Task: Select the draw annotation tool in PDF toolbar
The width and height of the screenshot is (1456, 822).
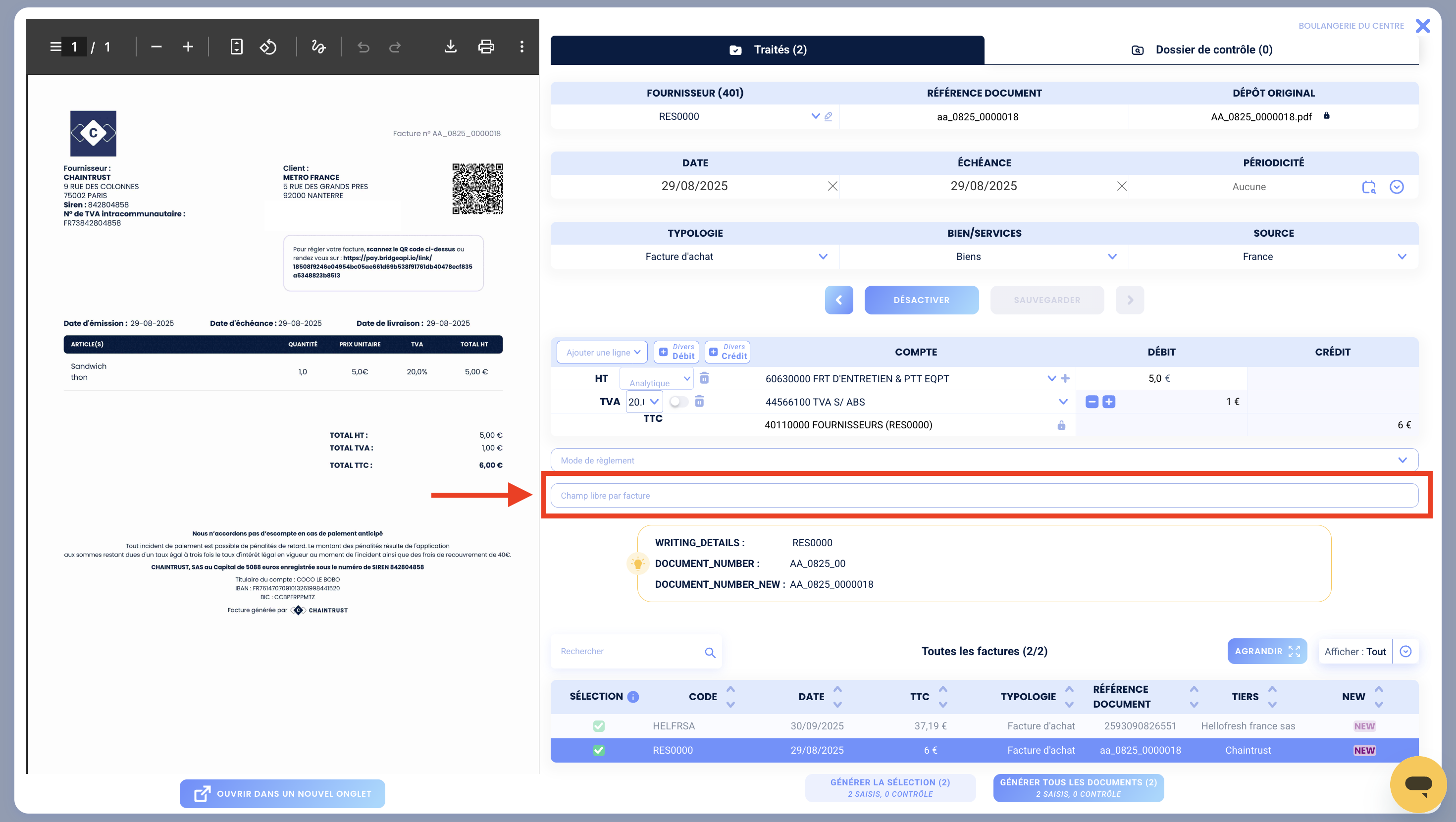Action: (x=319, y=47)
